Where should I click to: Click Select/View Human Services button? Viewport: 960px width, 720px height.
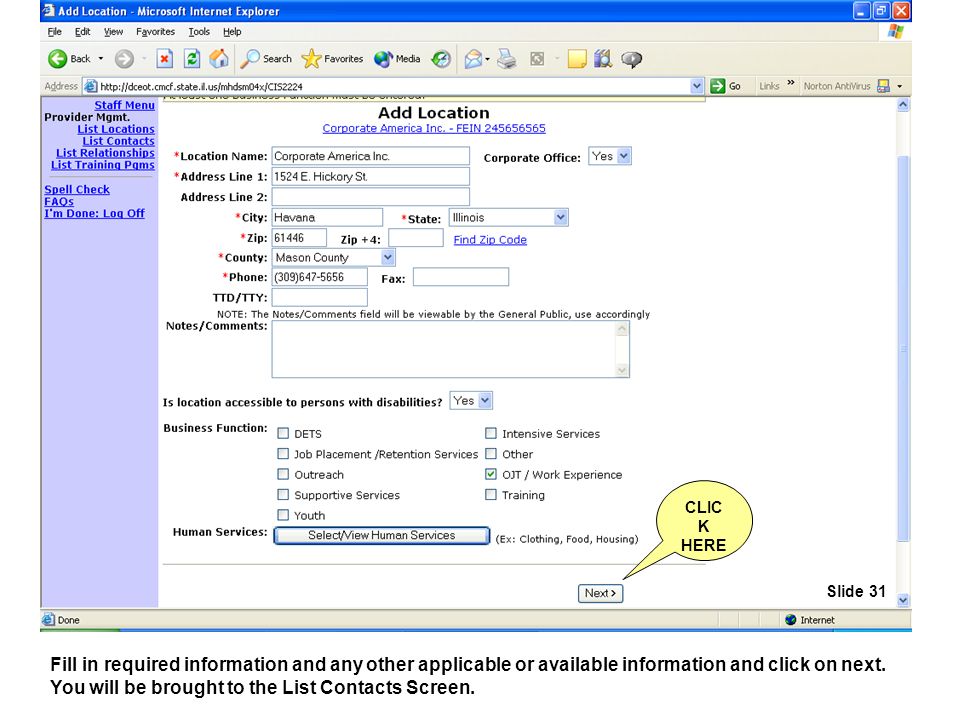click(381, 535)
